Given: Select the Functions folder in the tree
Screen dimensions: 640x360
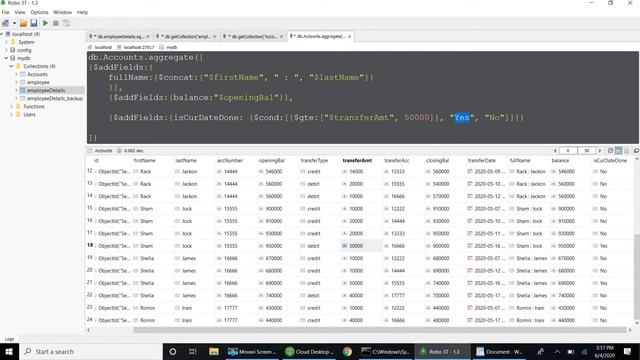Looking at the screenshot, I should coord(34,107).
